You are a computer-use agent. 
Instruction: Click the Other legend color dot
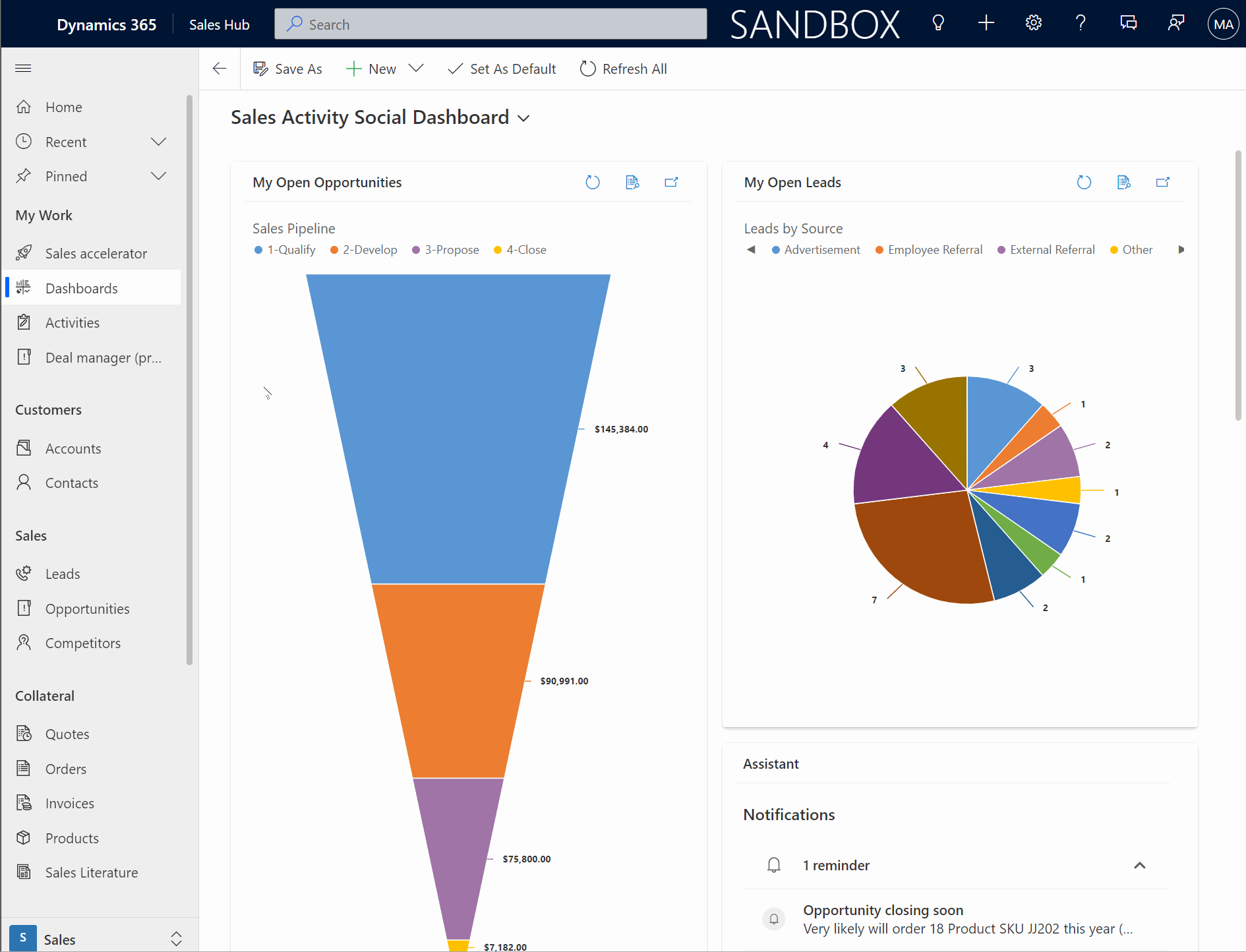click(x=1112, y=249)
